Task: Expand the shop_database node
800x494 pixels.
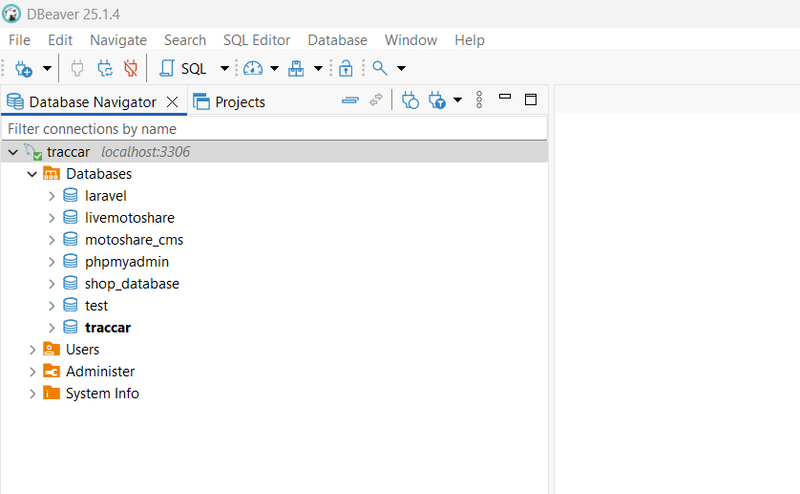Action: pos(52,284)
